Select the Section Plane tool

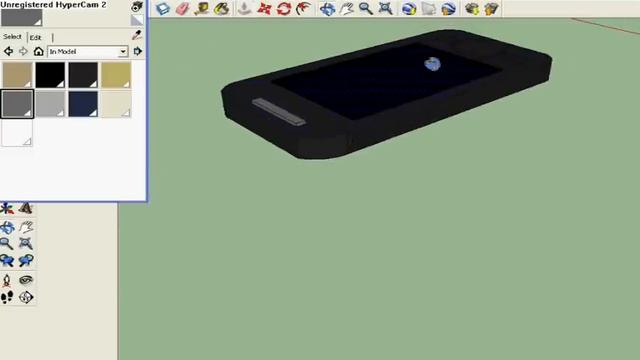(26, 297)
